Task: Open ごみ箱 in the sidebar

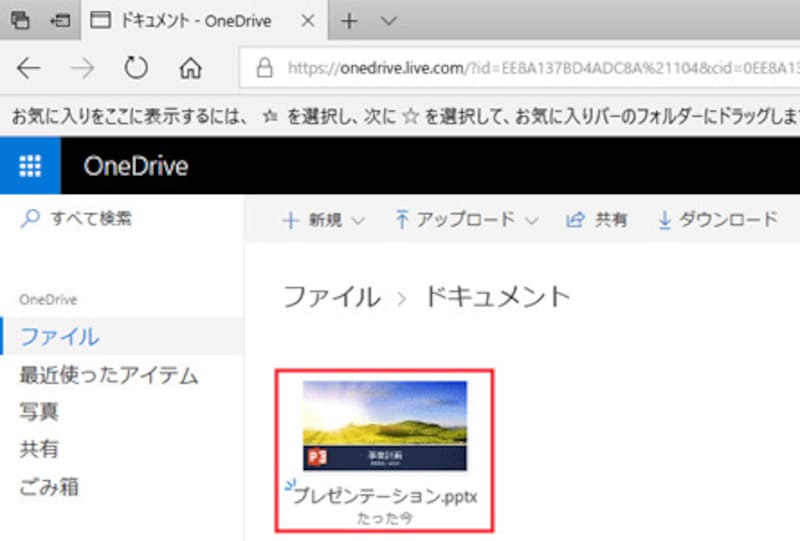Action: (x=49, y=488)
